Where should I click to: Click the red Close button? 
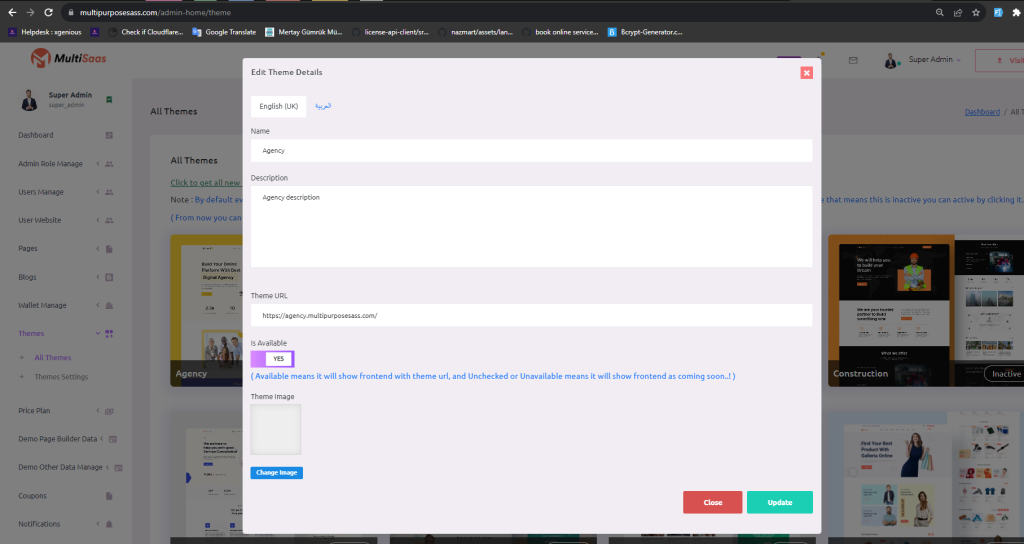coord(712,502)
